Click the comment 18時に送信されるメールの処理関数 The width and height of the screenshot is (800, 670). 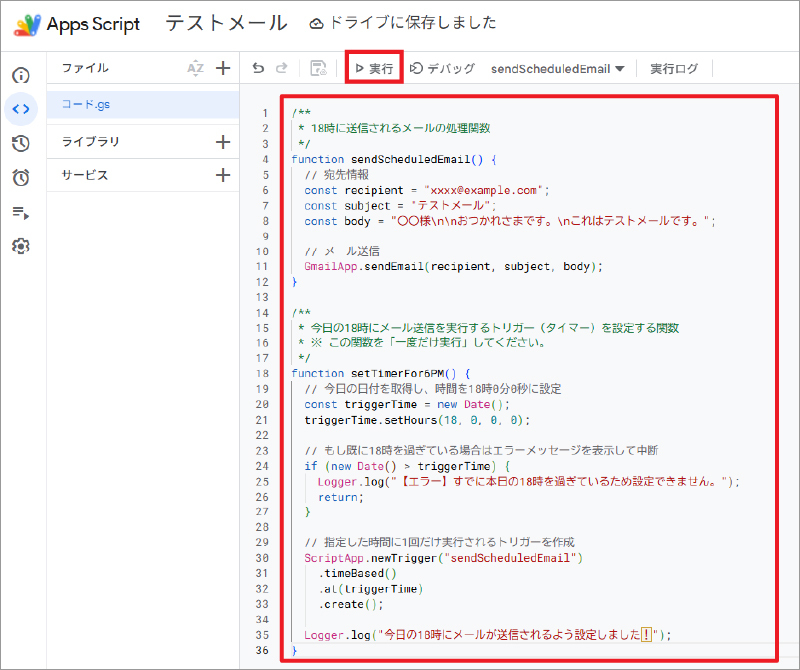pos(401,128)
